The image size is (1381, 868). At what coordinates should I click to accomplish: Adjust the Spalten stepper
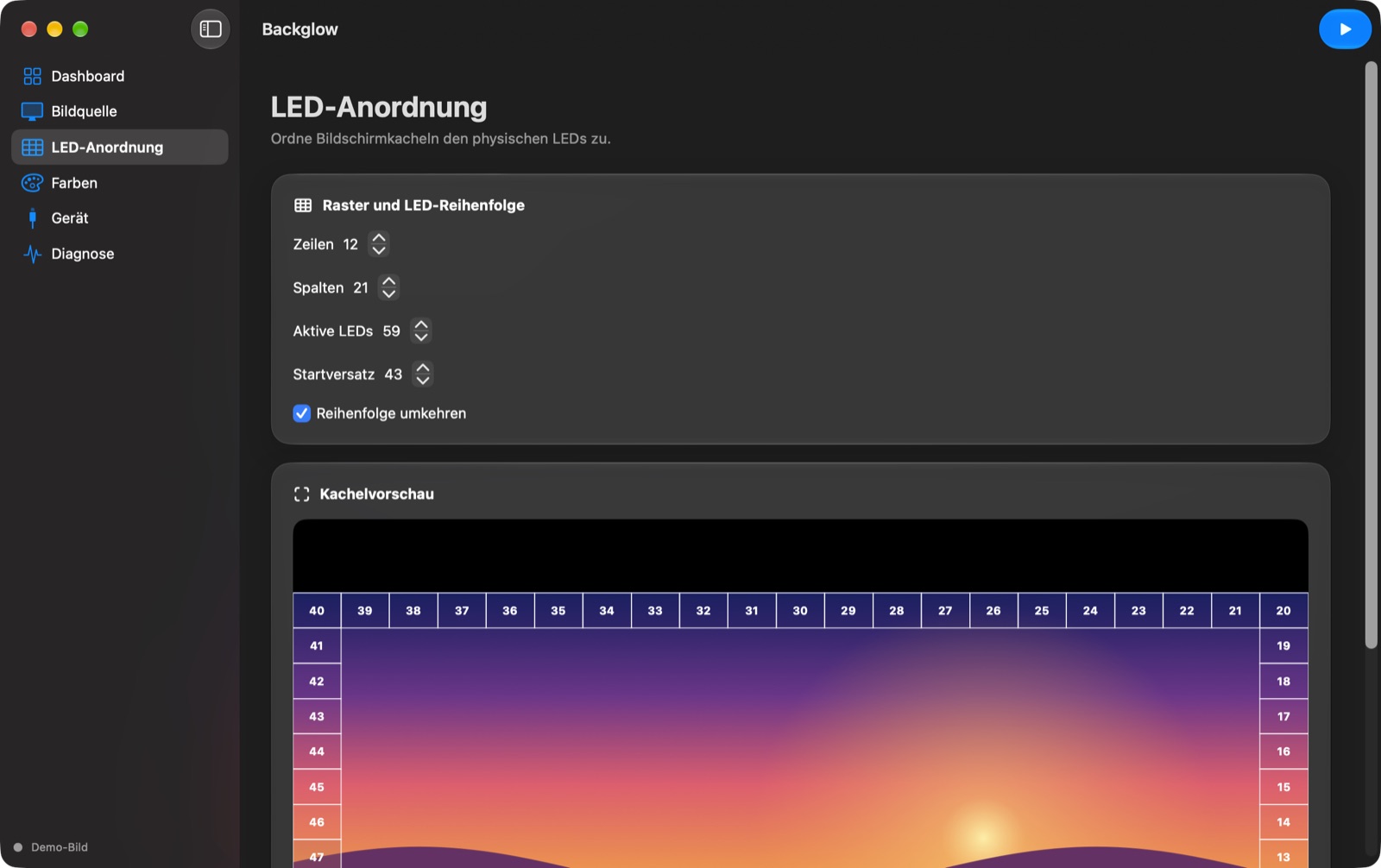[389, 287]
